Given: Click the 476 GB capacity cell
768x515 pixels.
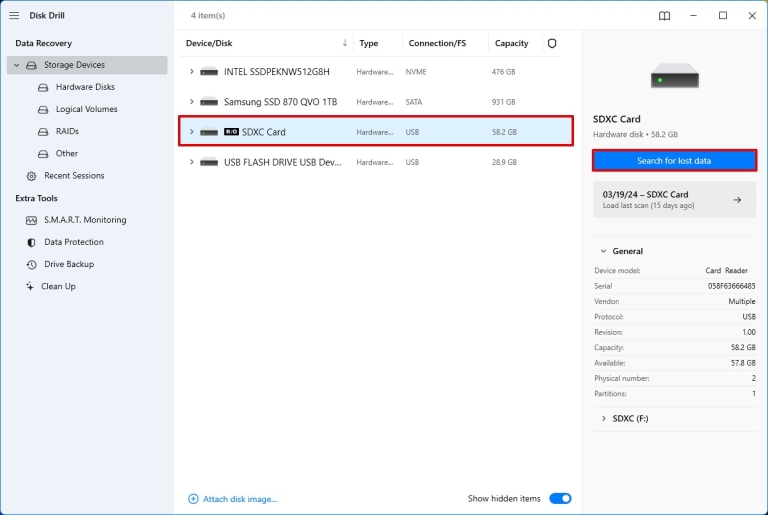Looking at the screenshot, I should [504, 72].
